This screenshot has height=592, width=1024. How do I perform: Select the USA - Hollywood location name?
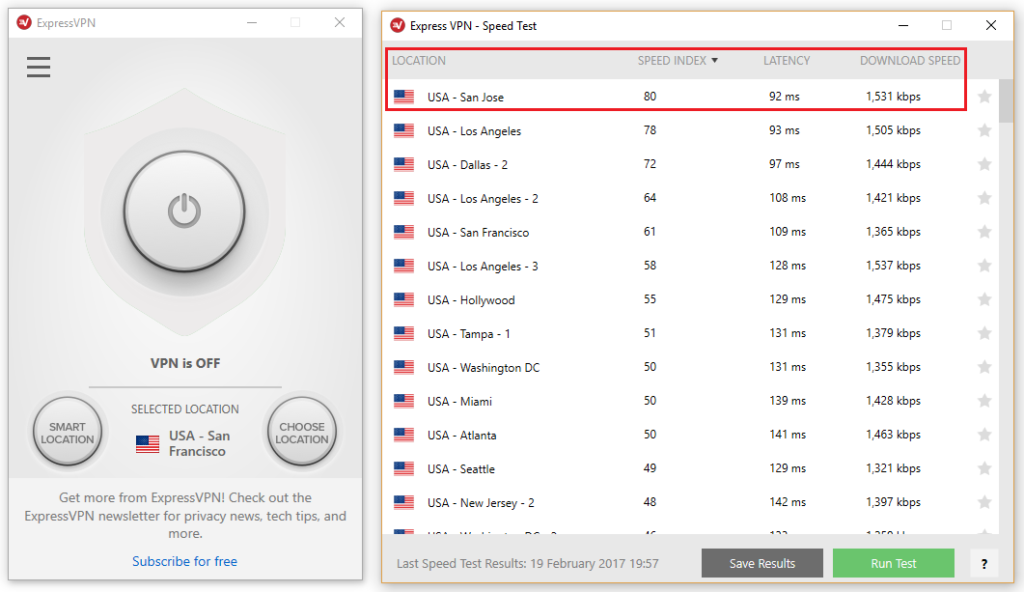tap(471, 300)
